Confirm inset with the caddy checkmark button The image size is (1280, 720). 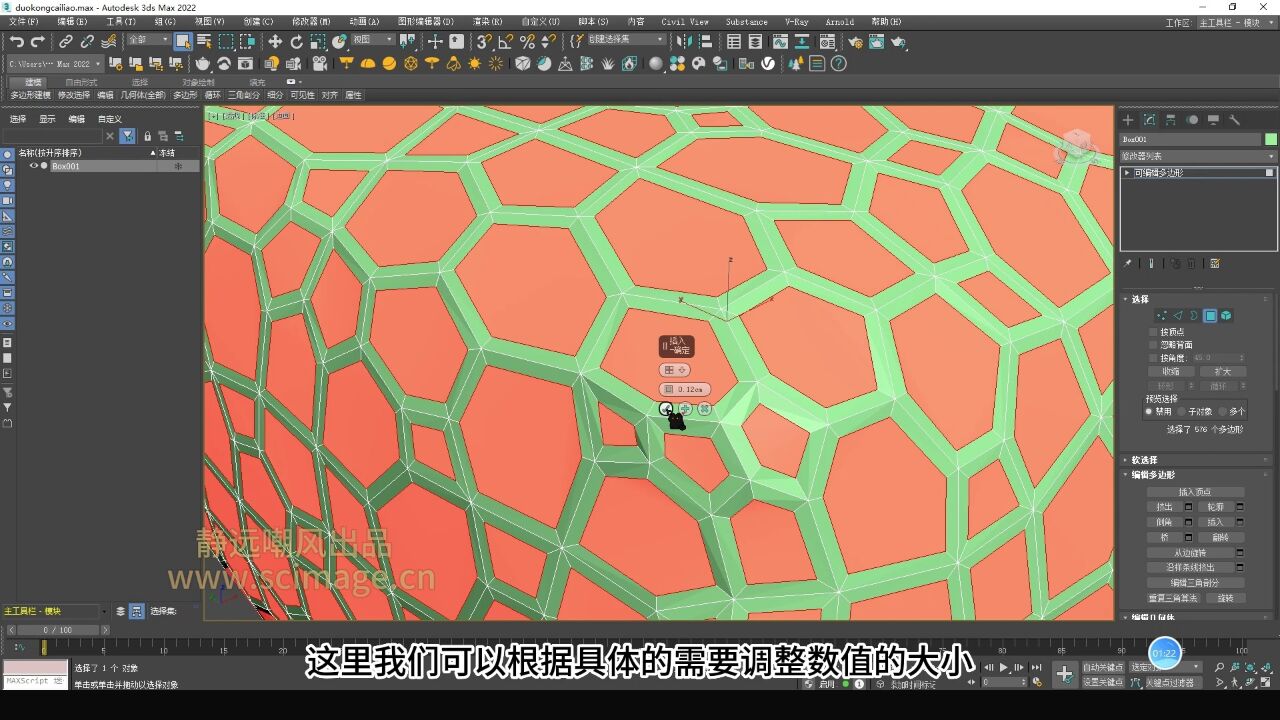point(666,408)
